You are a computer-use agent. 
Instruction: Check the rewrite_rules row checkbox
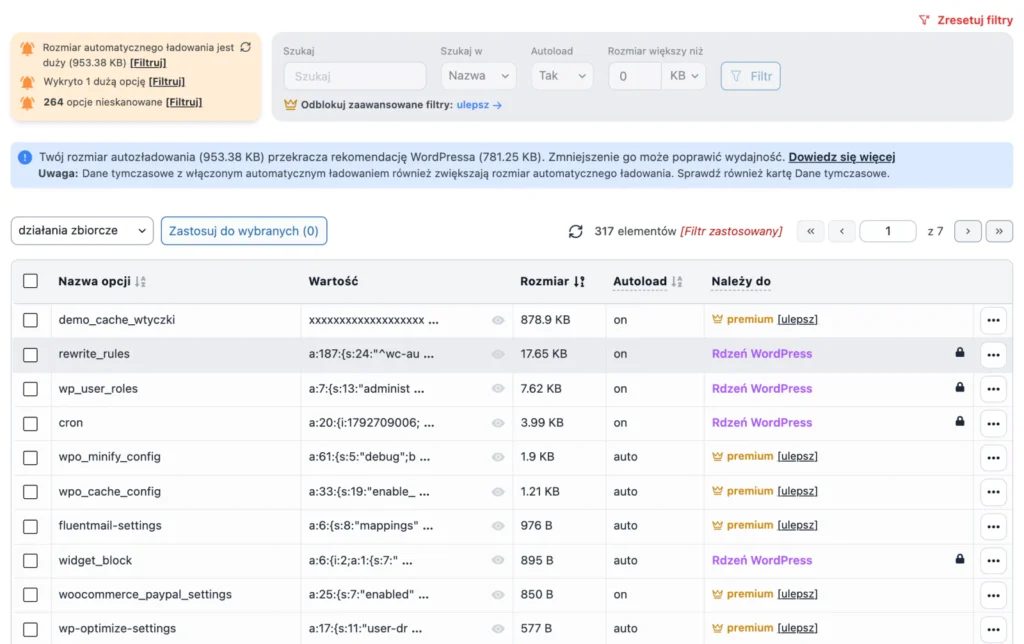coord(31,355)
